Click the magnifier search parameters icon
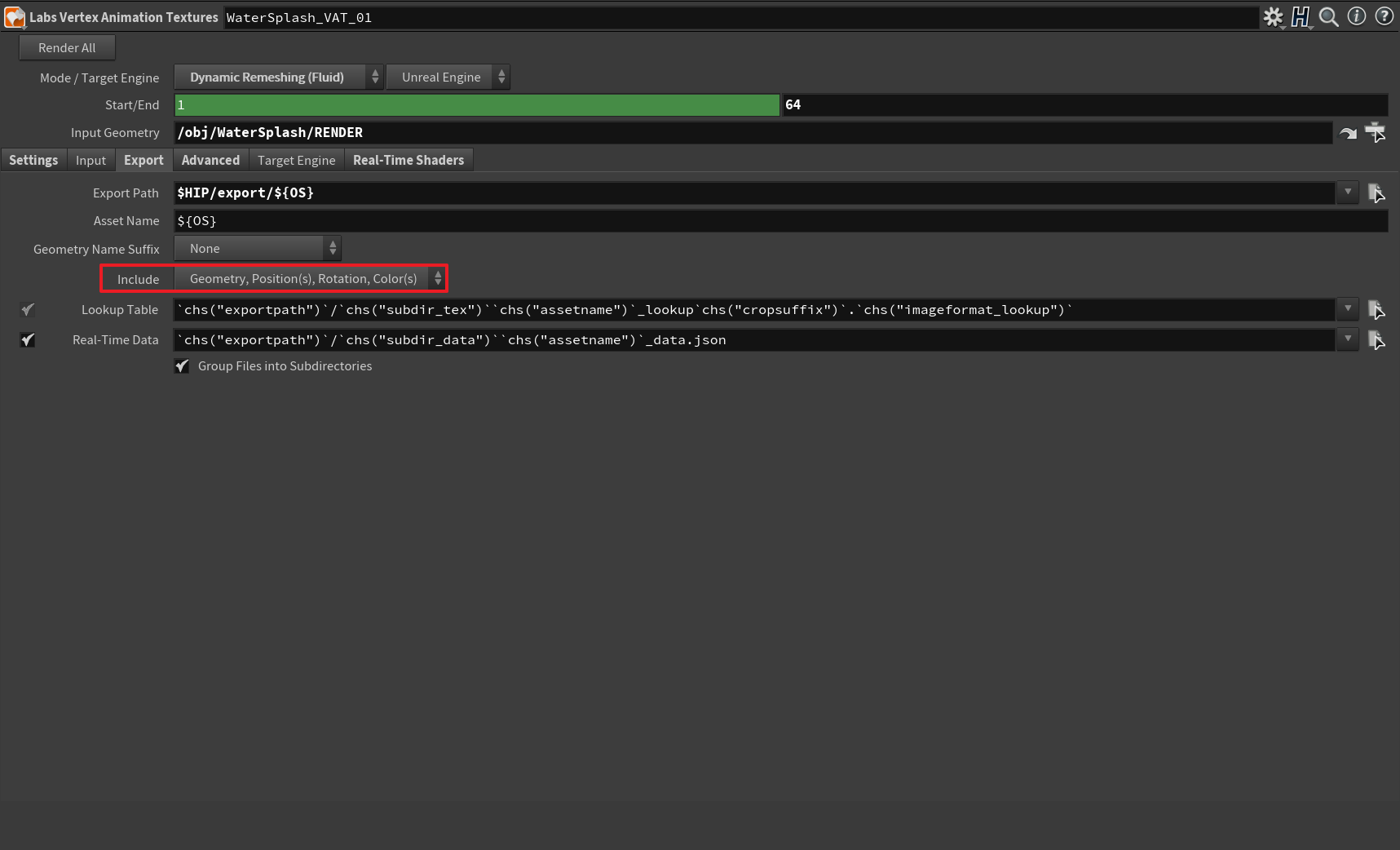The width and height of the screenshot is (1400, 850). pos(1329,16)
